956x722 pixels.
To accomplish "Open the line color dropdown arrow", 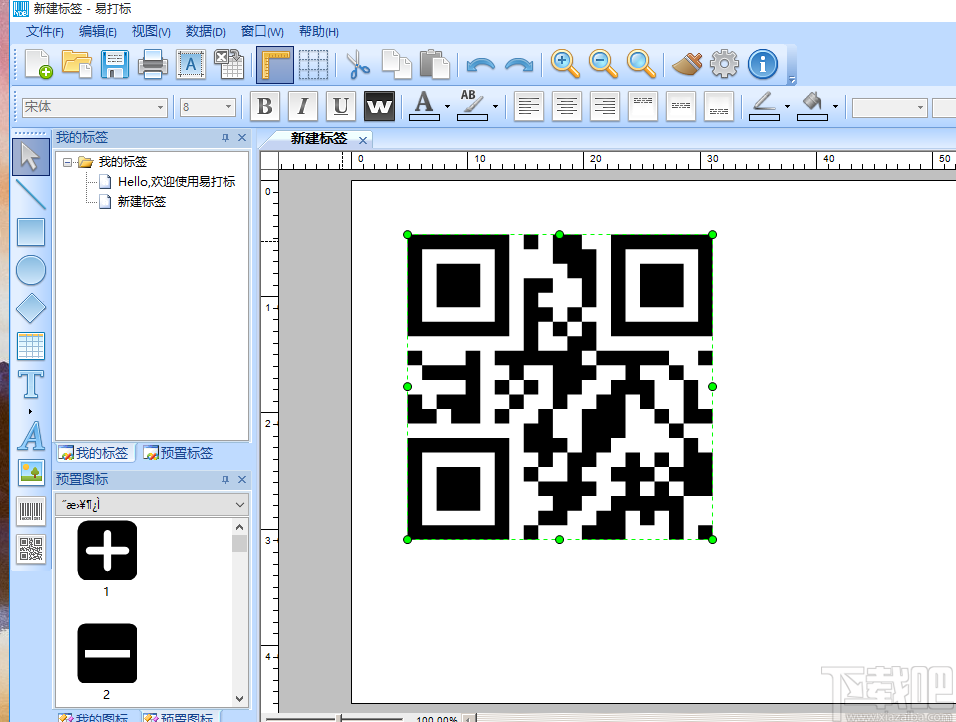I will pyautogui.click(x=787, y=107).
